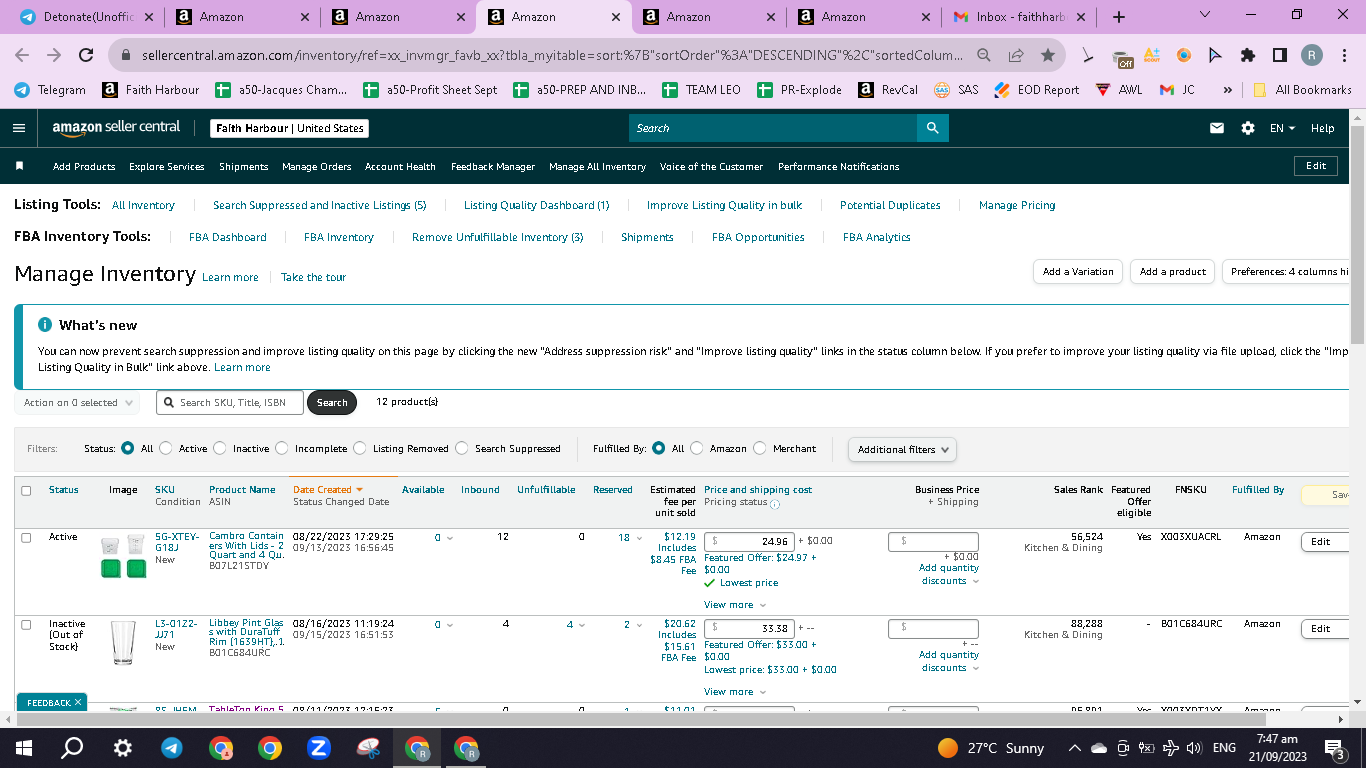This screenshot has width=1366, height=768.
Task: Open the AMZScout extension icon in toolbar
Action: [x=1152, y=56]
